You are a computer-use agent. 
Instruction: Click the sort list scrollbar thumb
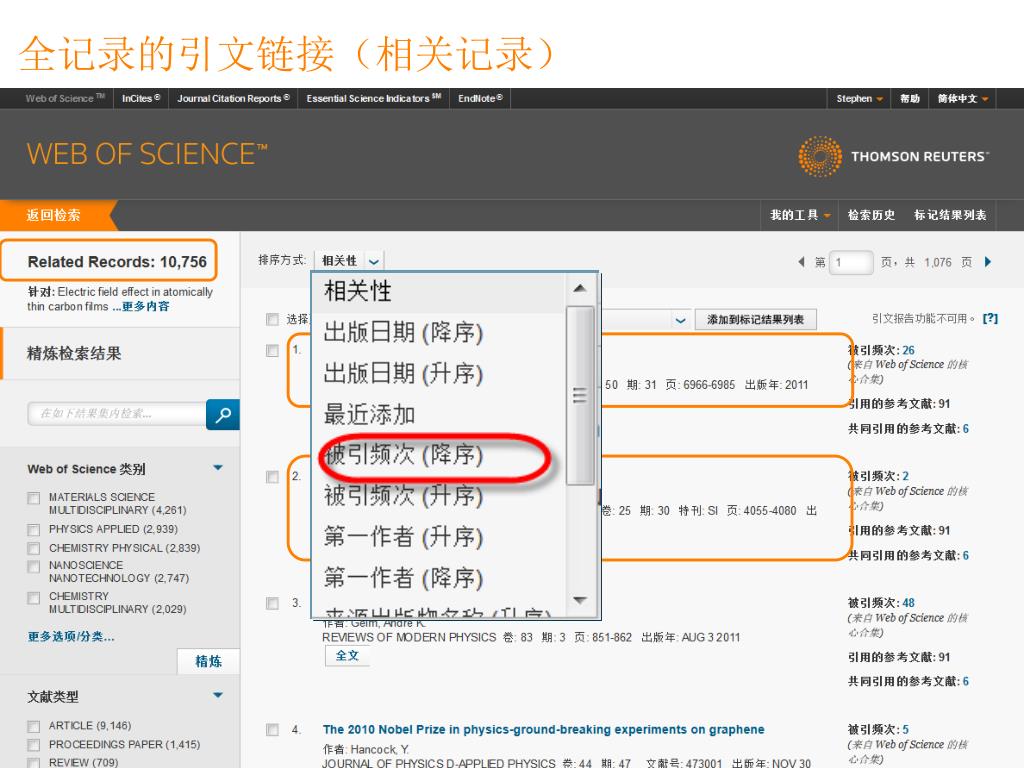580,396
